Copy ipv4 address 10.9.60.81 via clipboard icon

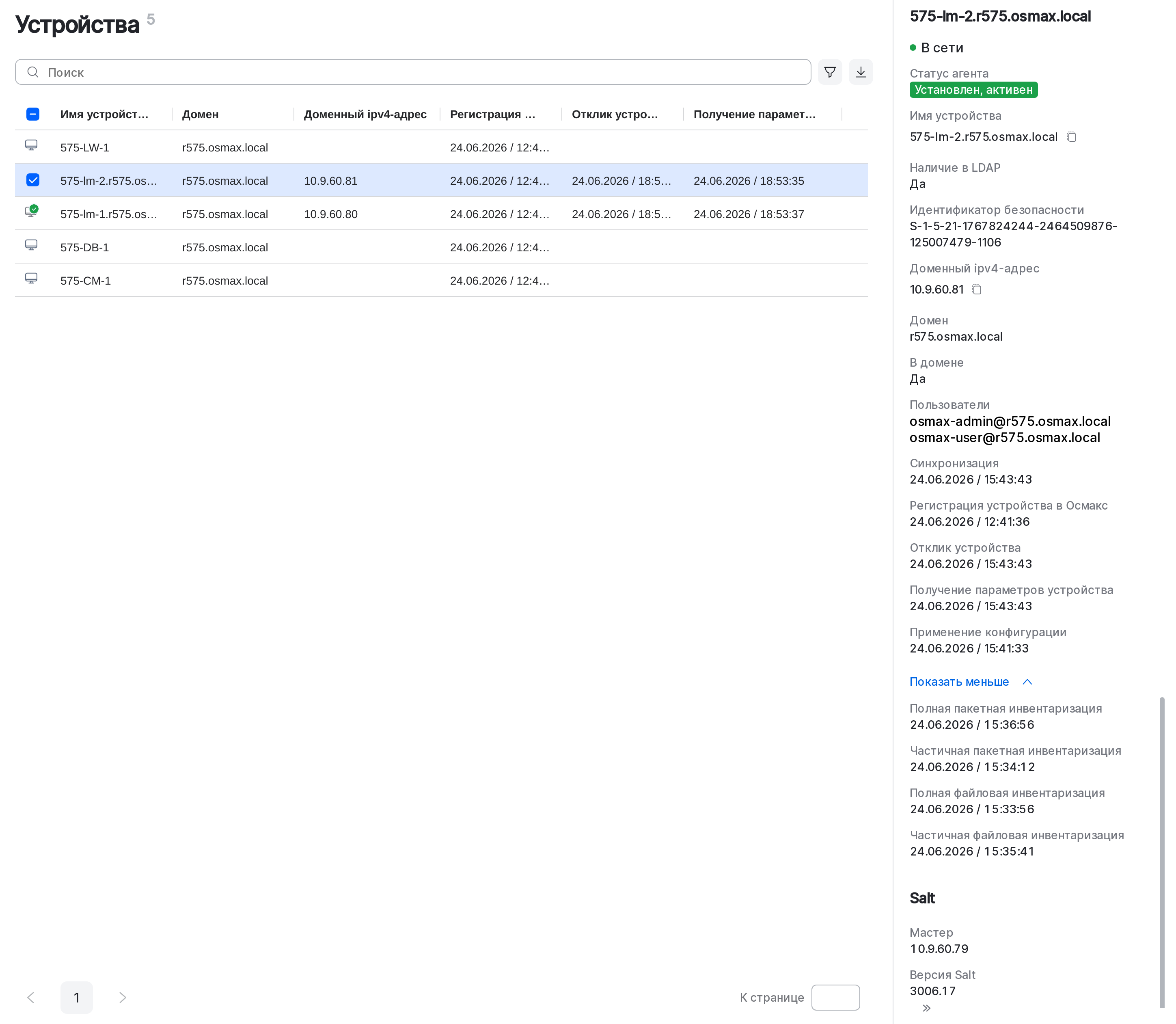coord(977,290)
